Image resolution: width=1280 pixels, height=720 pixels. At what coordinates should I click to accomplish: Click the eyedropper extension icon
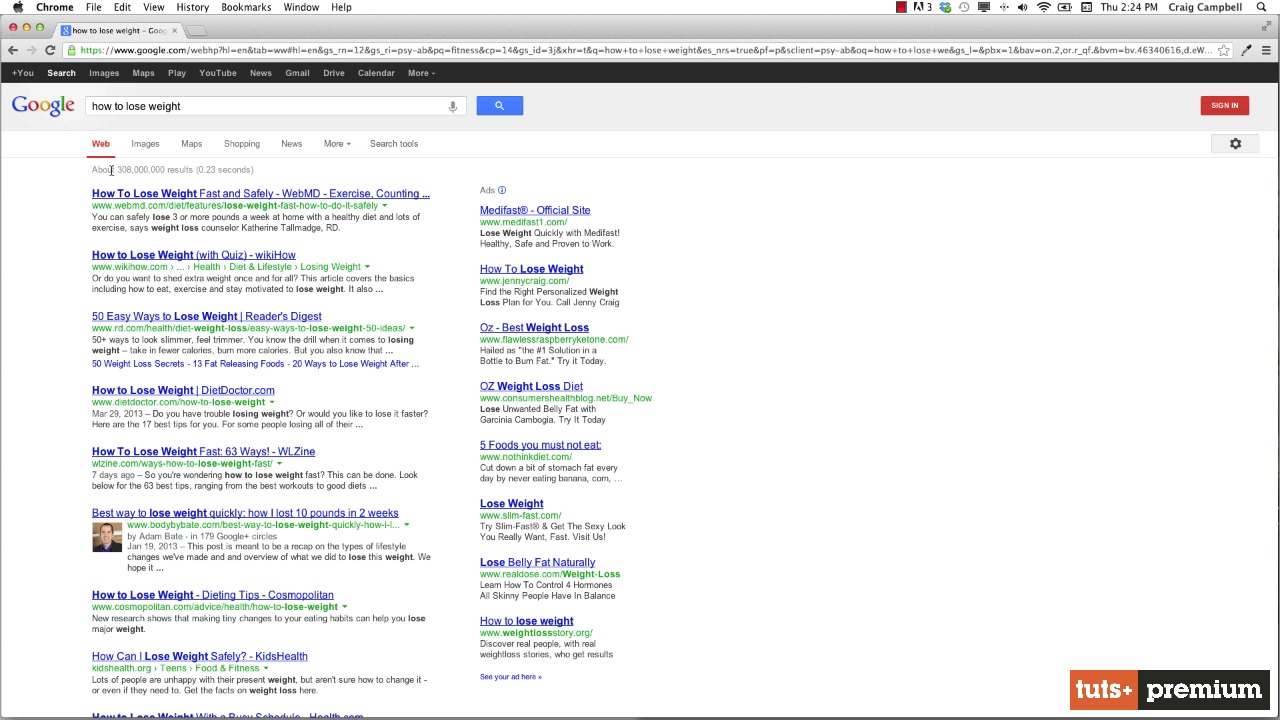1246,50
